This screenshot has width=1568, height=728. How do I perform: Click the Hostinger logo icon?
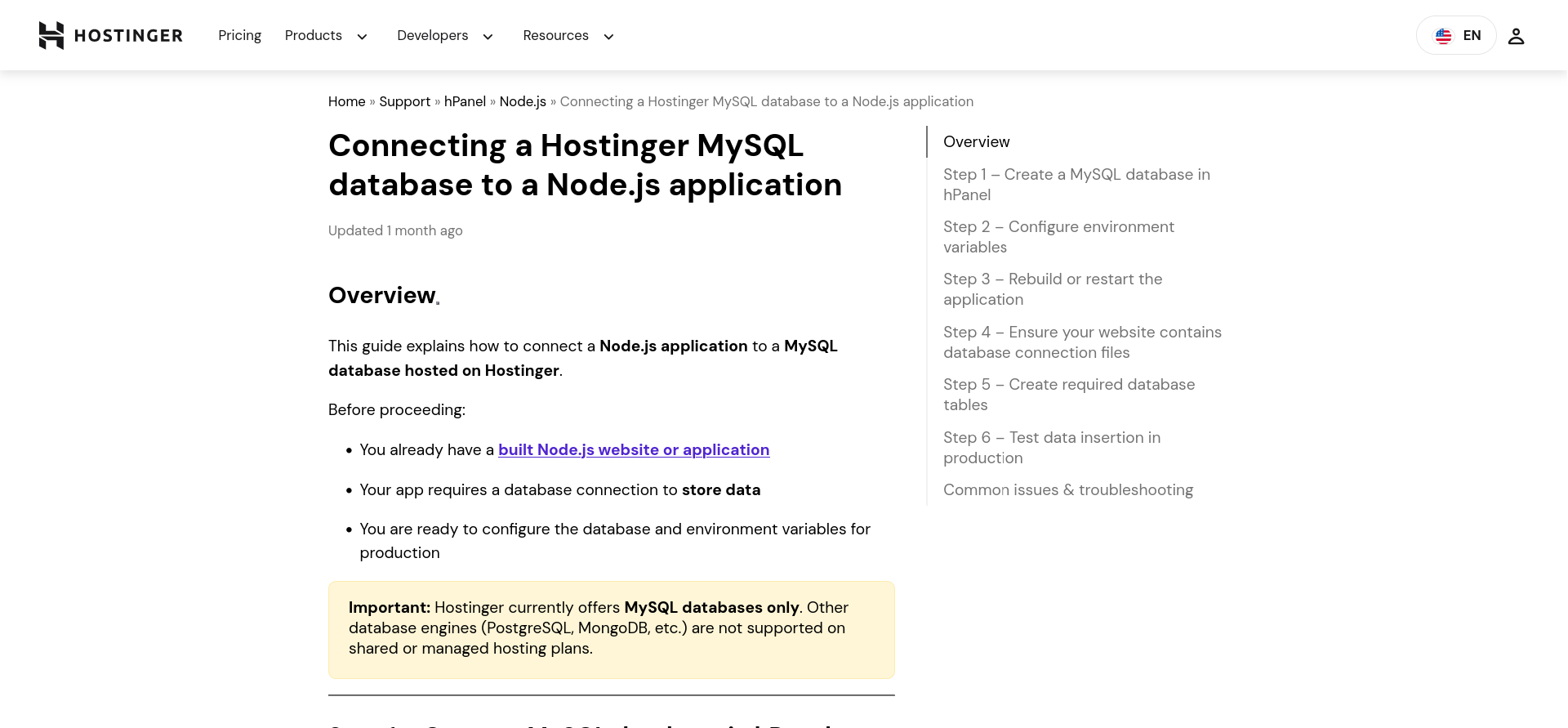point(51,35)
